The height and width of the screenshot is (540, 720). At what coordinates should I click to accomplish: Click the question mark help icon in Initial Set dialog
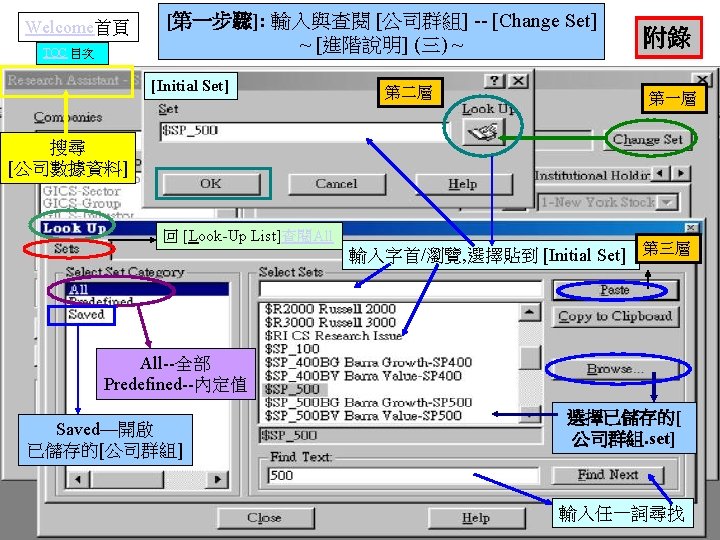(495, 81)
